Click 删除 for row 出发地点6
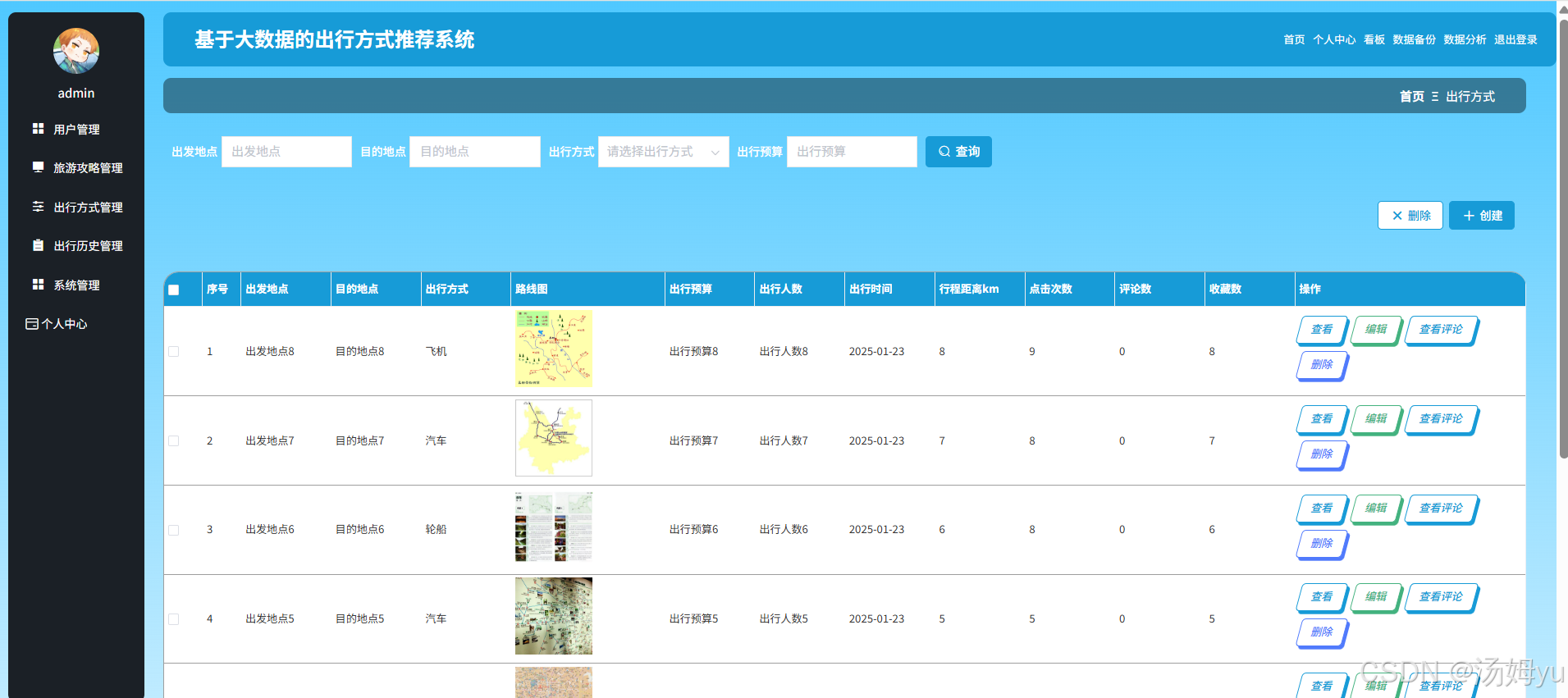This screenshot has width=1568, height=698. tap(1322, 544)
